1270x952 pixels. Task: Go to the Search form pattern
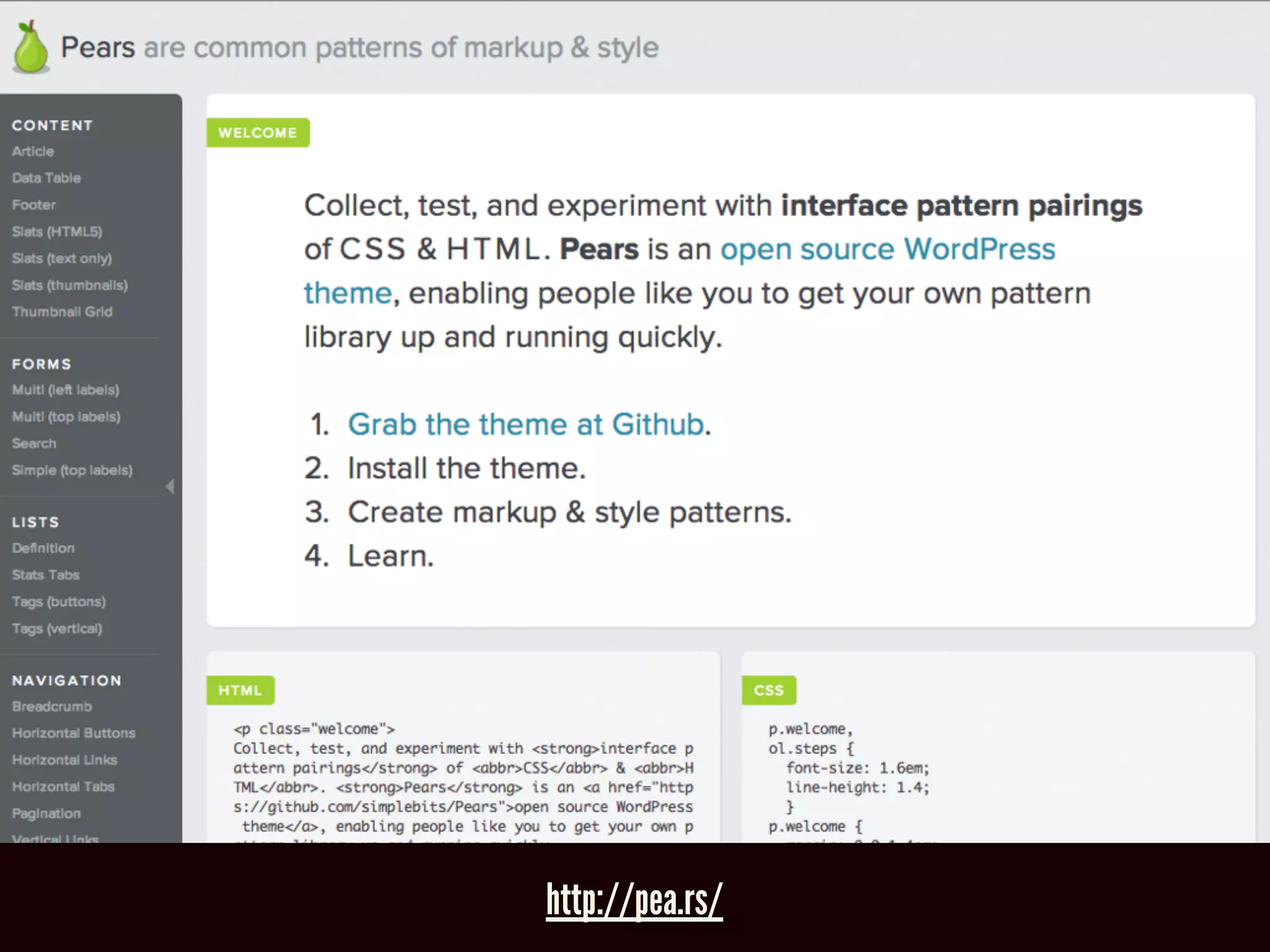tap(34, 443)
